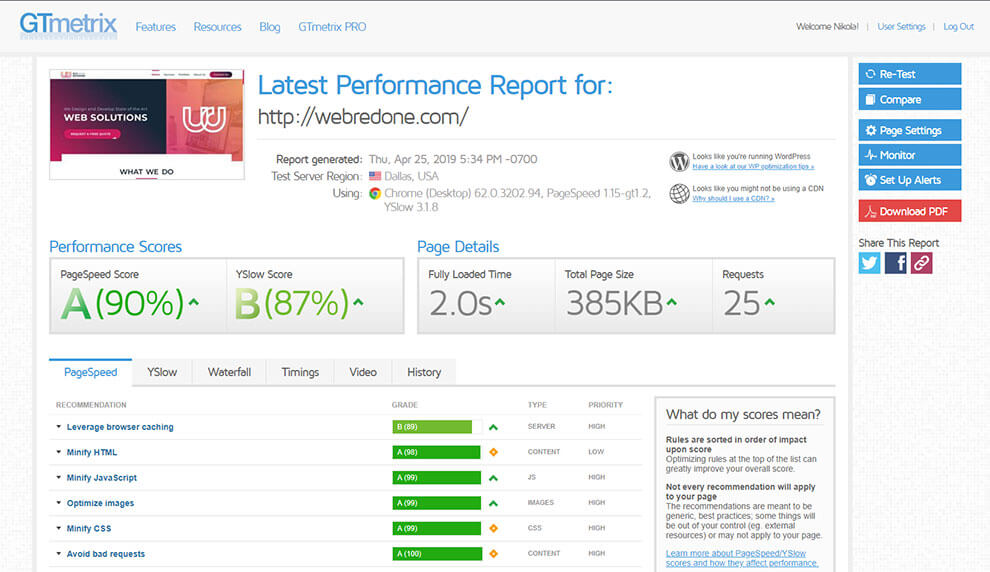The image size is (990, 572).
Task: Share report via Twitter icon
Action: [869, 263]
